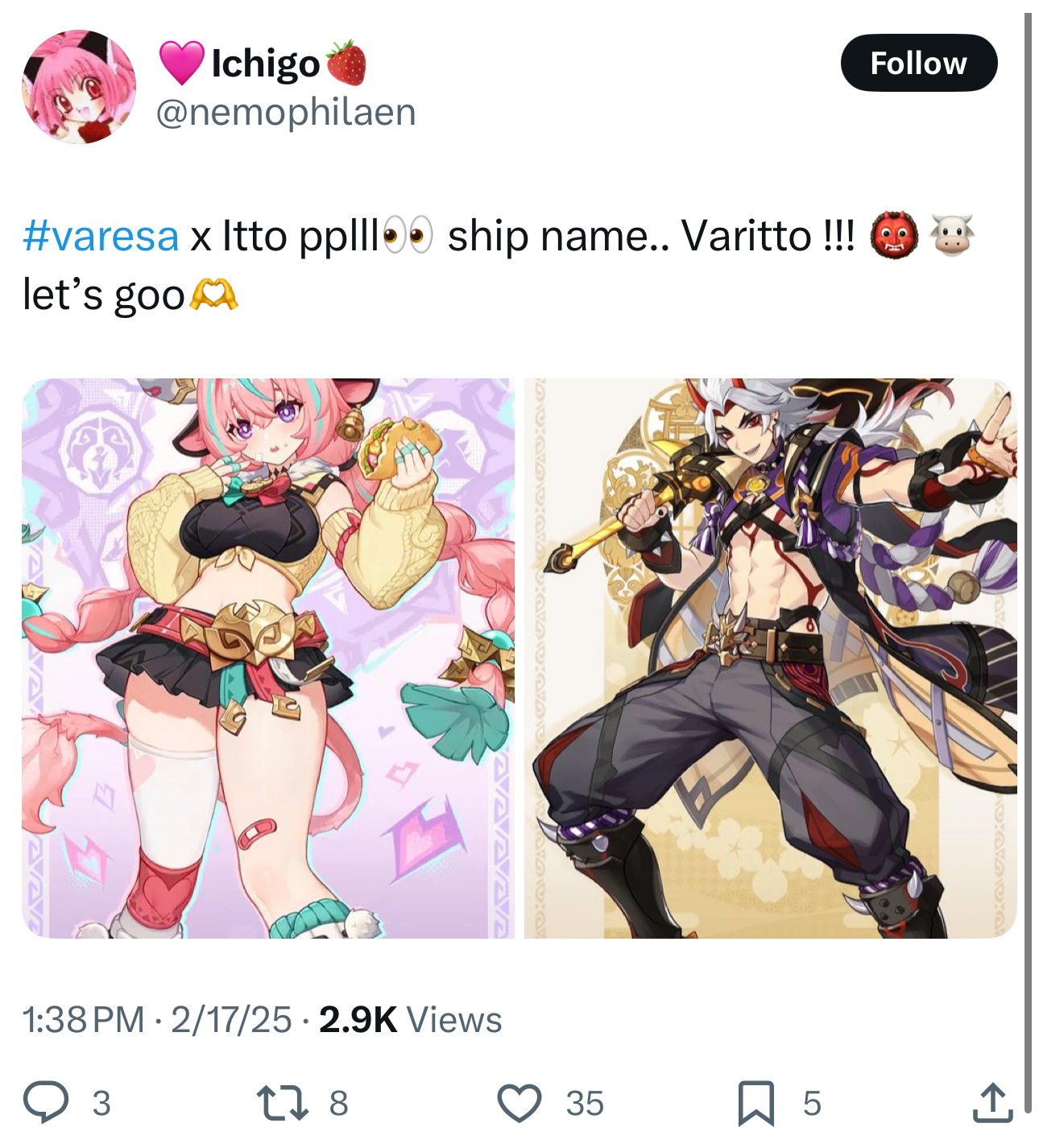This screenshot has height=1148, width=1039.
Task: Open the Itto character image
Action: [x=771, y=659]
